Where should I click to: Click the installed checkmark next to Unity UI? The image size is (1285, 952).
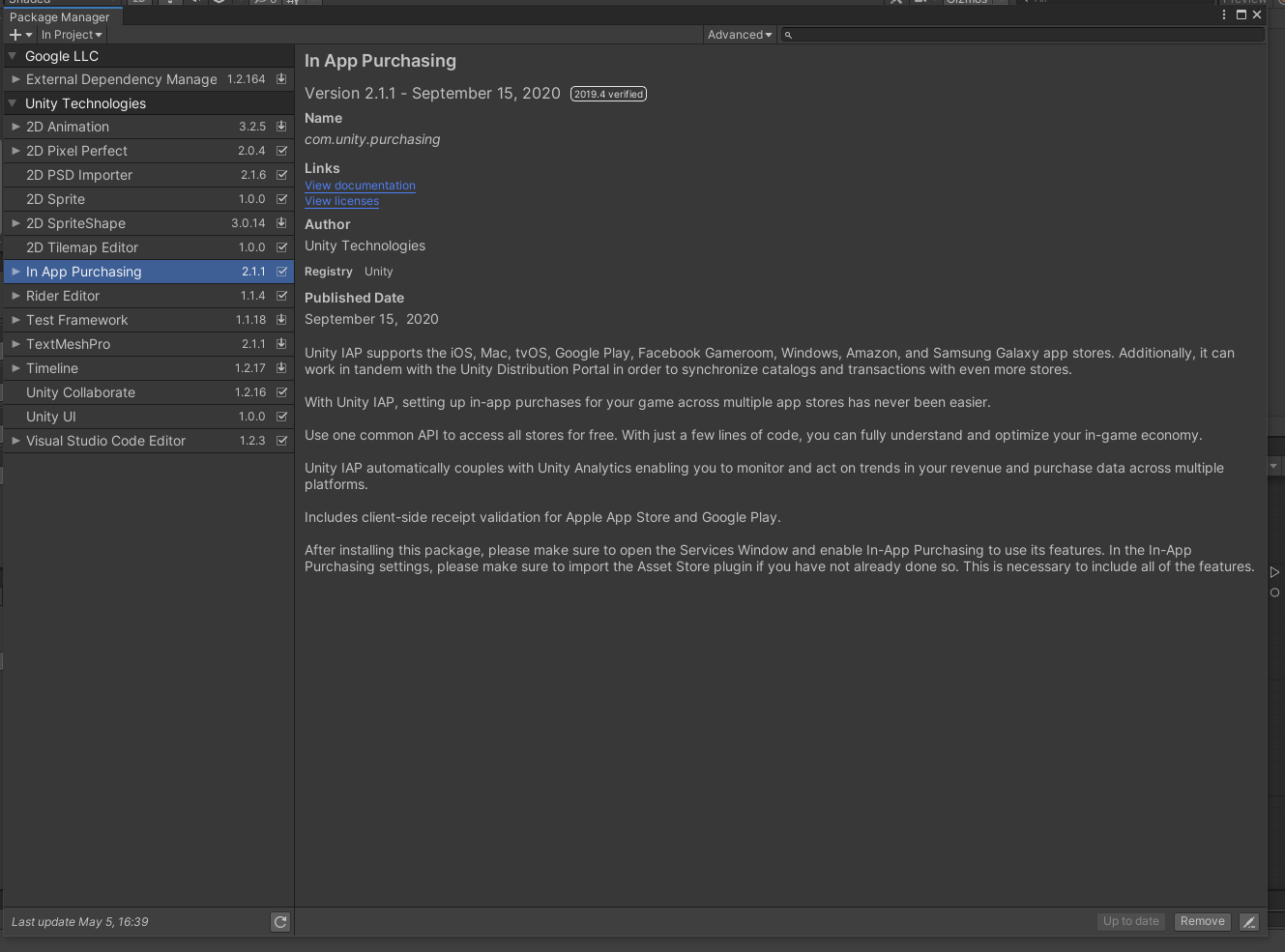pyautogui.click(x=279, y=416)
